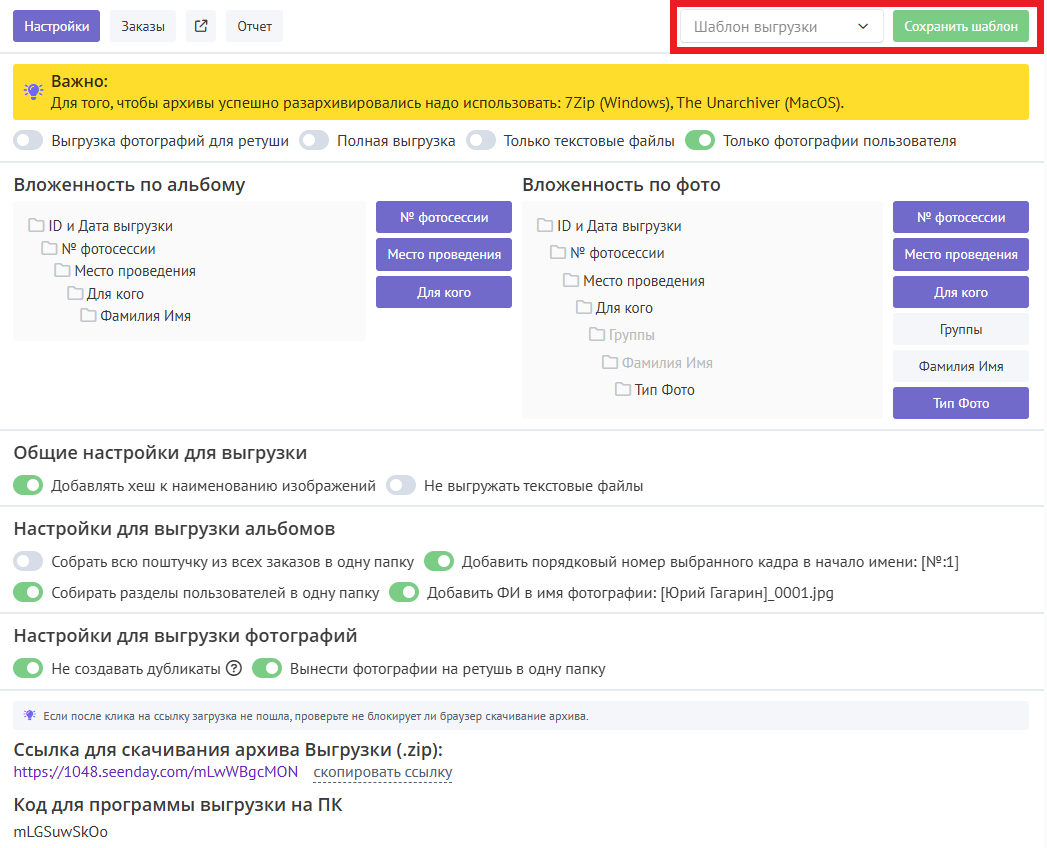Click the help icon next to duplicates option
Viewport: 1047px width, 848px height.
[234, 668]
